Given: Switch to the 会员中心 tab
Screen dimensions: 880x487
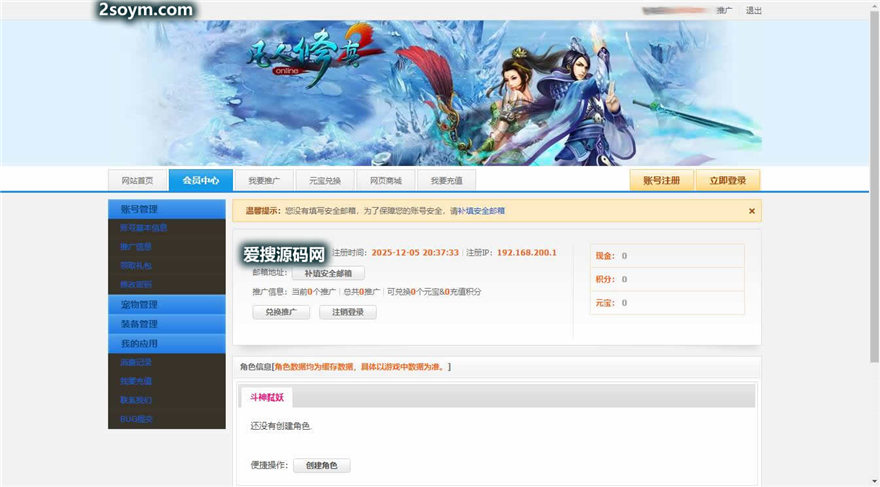Looking at the screenshot, I should [201, 181].
